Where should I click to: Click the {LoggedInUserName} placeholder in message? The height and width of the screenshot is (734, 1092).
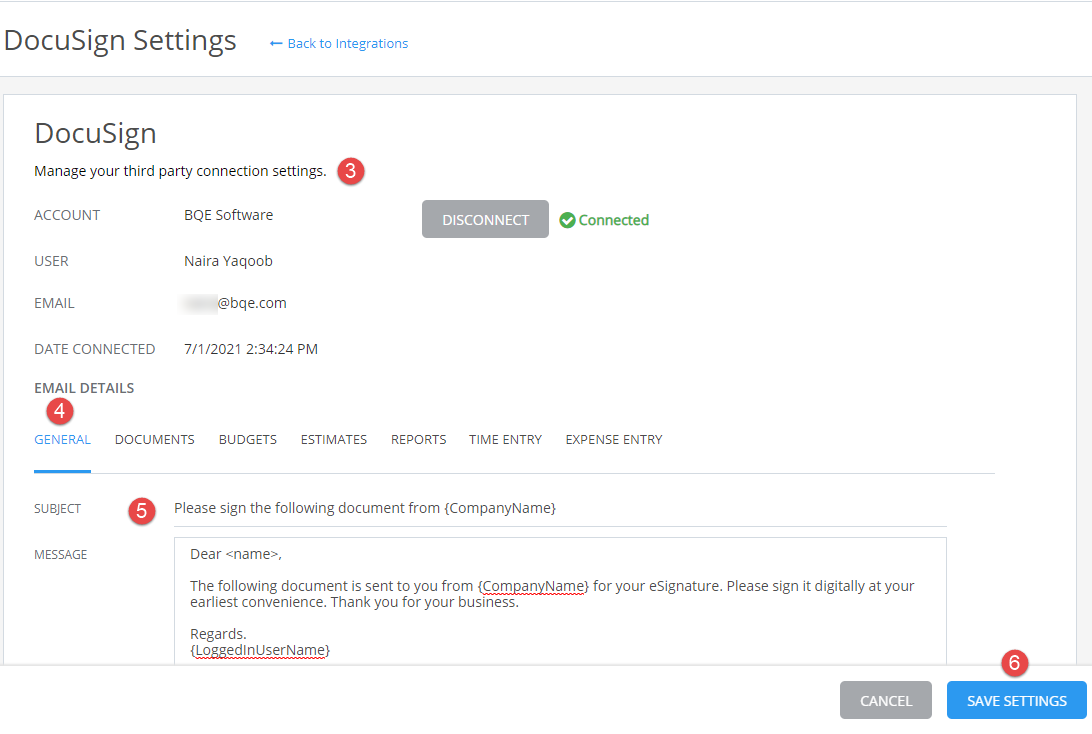260,650
